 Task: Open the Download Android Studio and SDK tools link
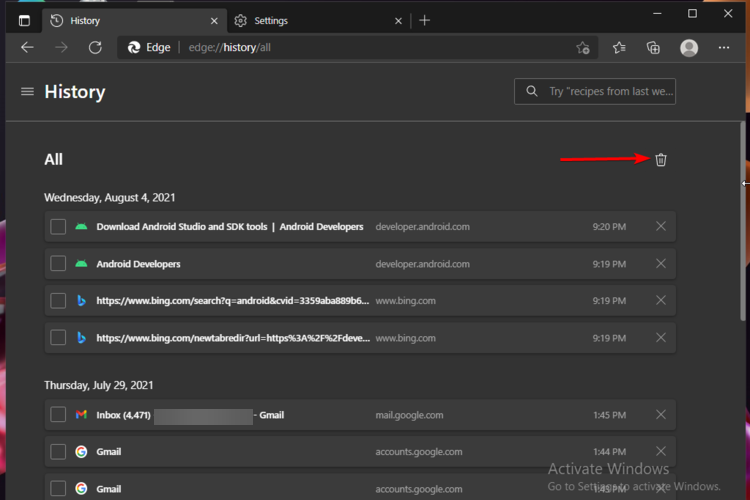(229, 227)
